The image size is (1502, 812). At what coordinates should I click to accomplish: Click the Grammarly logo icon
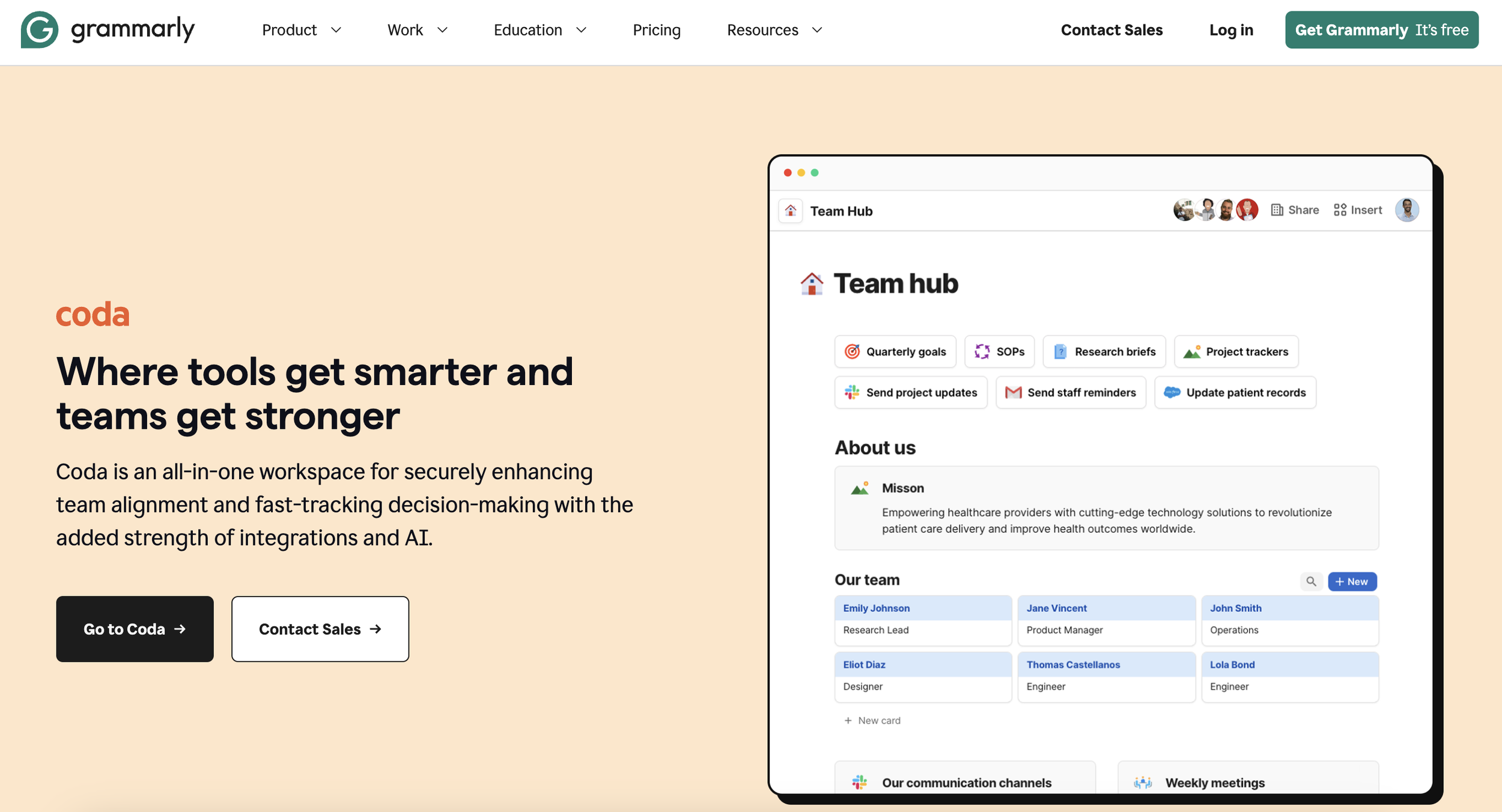[x=39, y=29]
